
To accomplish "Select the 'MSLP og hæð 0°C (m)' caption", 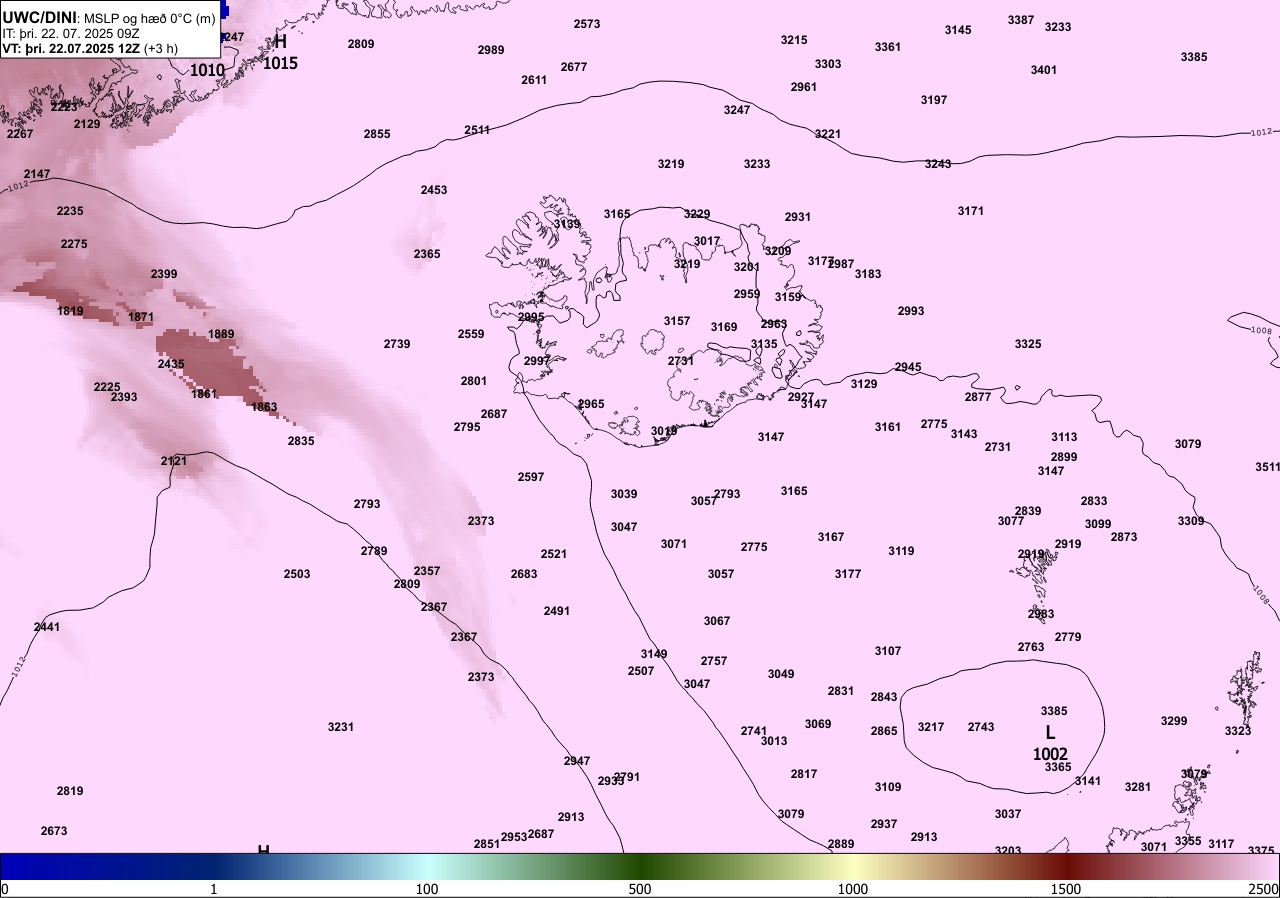I will click(149, 18).
